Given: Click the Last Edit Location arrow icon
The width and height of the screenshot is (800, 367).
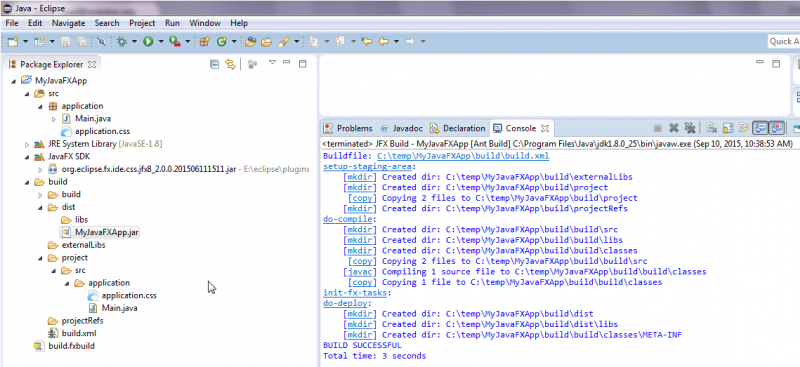Looking at the screenshot, I should 366,42.
